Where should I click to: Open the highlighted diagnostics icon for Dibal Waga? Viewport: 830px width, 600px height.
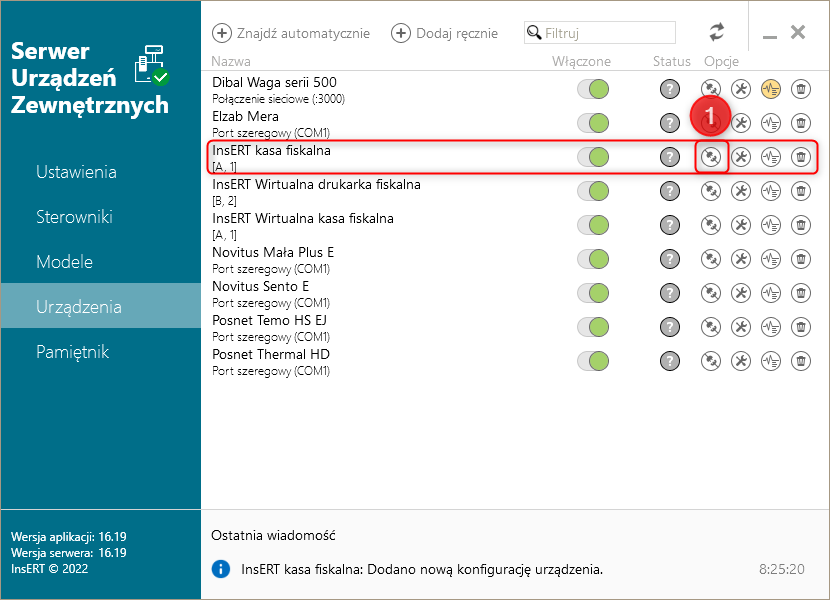pos(771,89)
